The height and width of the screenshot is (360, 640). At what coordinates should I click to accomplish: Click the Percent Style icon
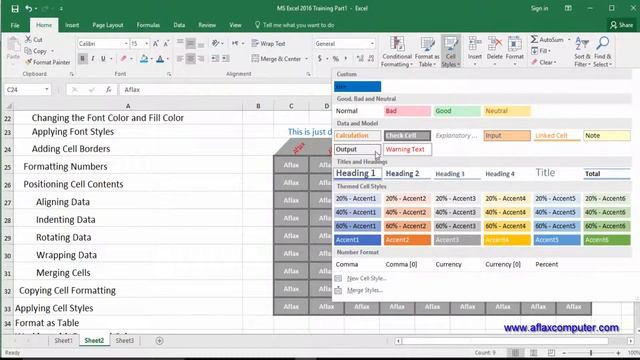click(336, 59)
